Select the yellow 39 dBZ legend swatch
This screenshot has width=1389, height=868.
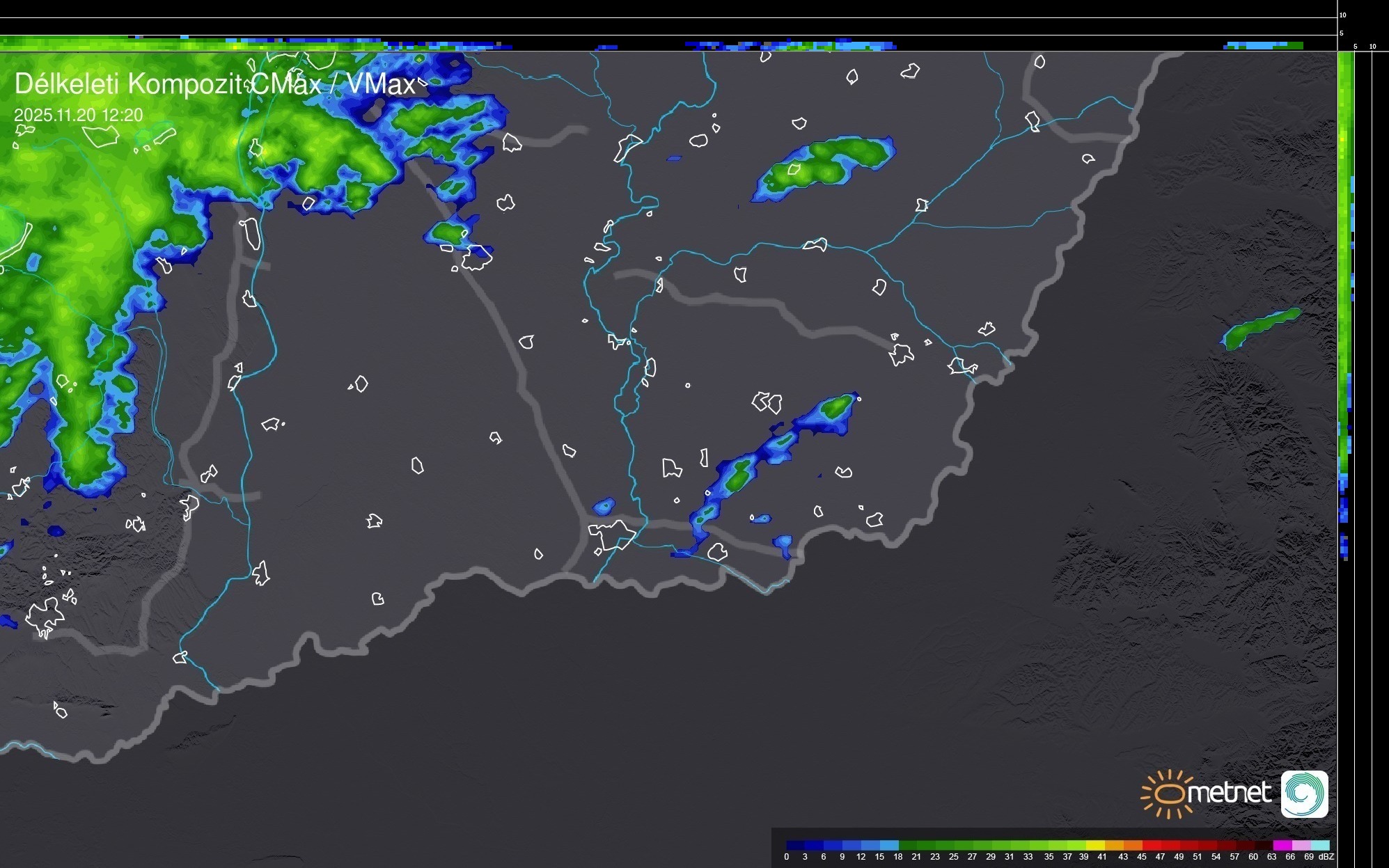[x=1094, y=845]
